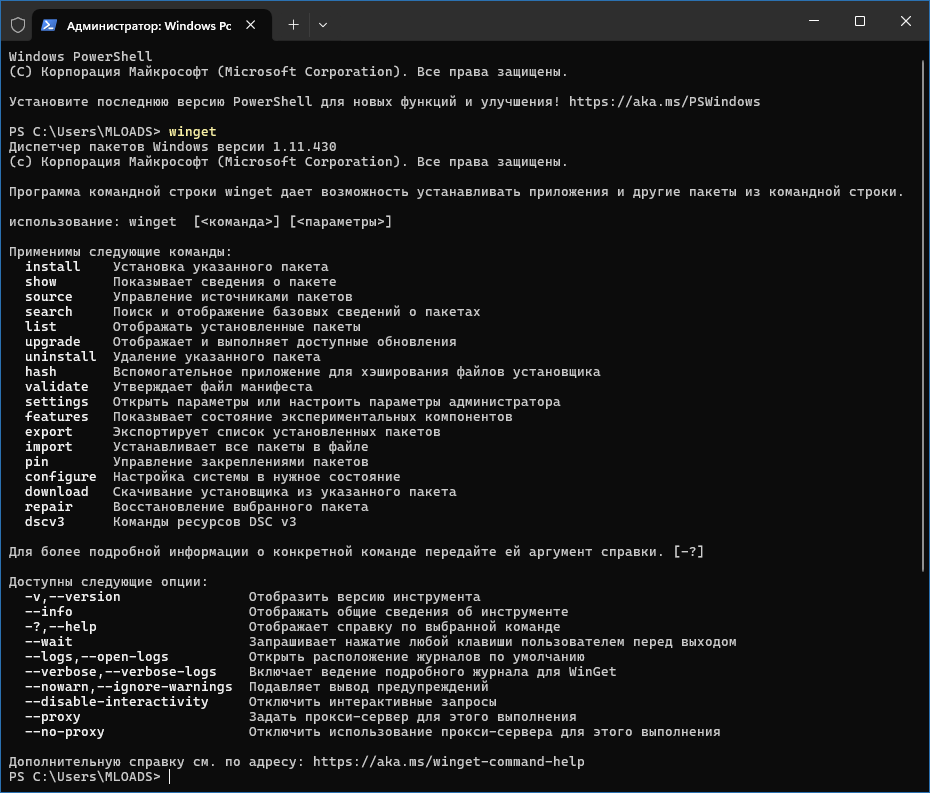
Task: Click the -v,--version option text
Action: point(72,596)
